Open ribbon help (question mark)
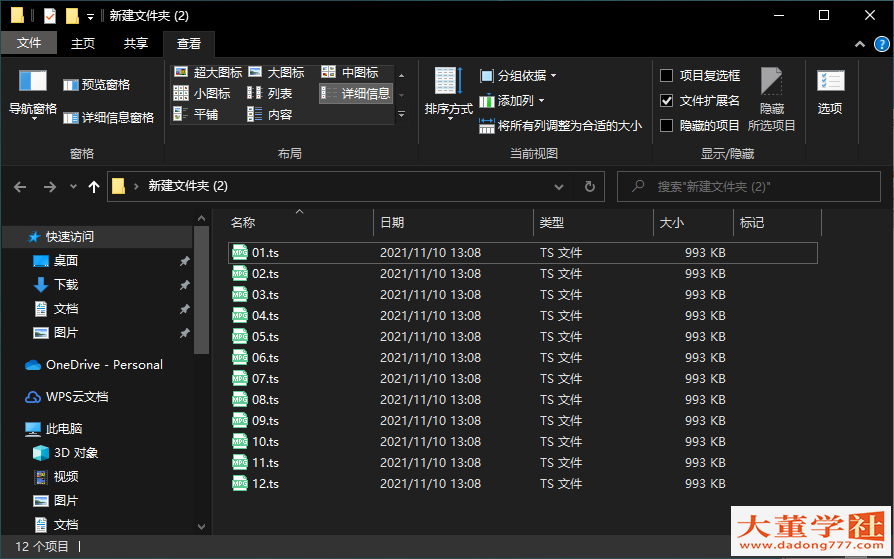 881,44
